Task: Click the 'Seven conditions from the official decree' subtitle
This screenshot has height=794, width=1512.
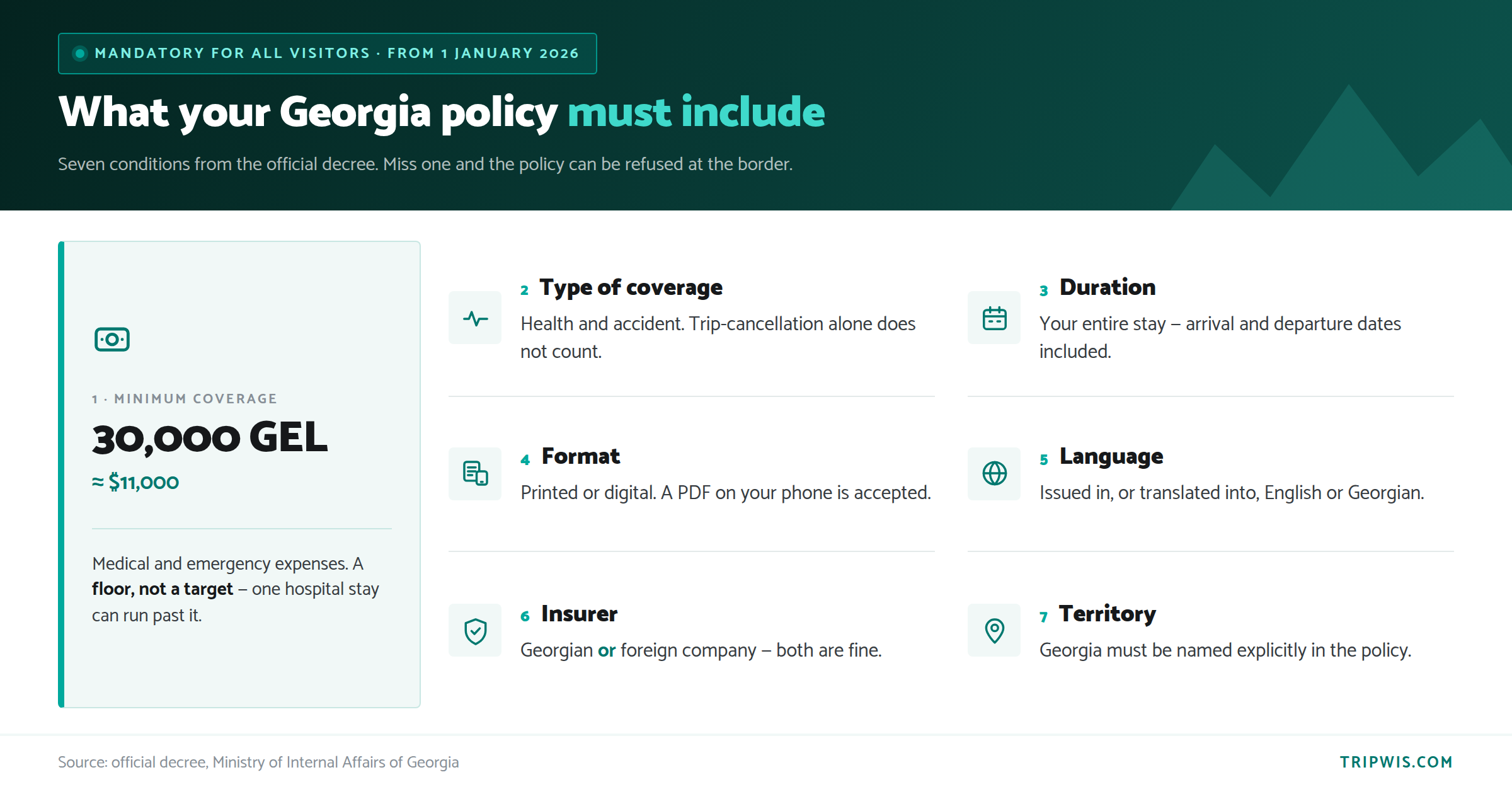Action: pyautogui.click(x=425, y=164)
